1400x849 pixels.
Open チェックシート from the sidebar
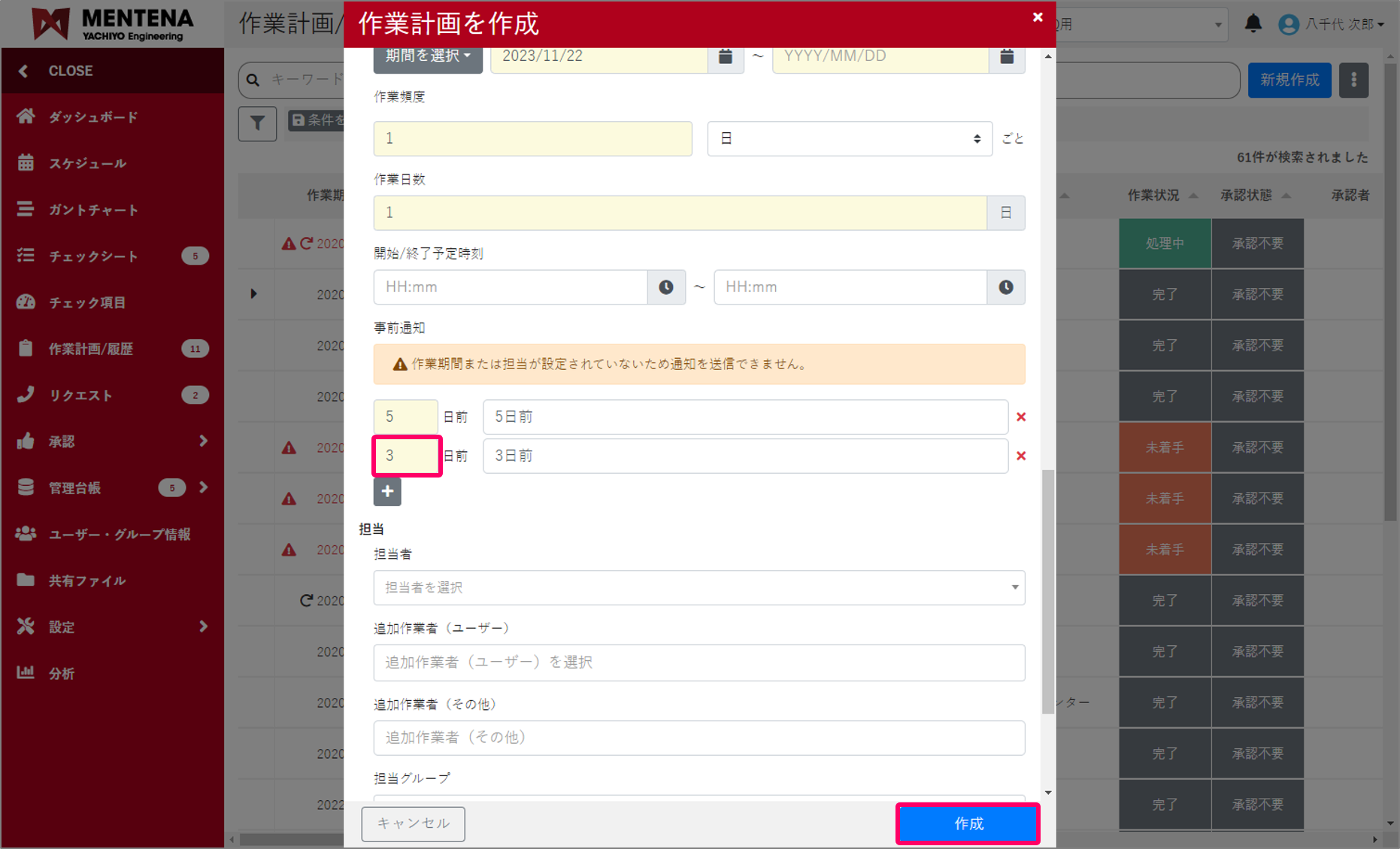click(x=92, y=256)
